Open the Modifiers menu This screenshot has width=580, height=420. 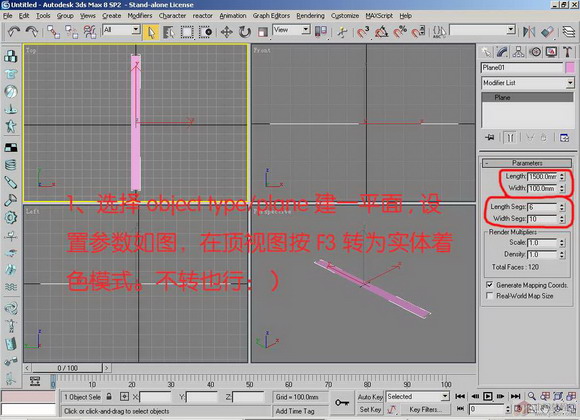coord(139,16)
